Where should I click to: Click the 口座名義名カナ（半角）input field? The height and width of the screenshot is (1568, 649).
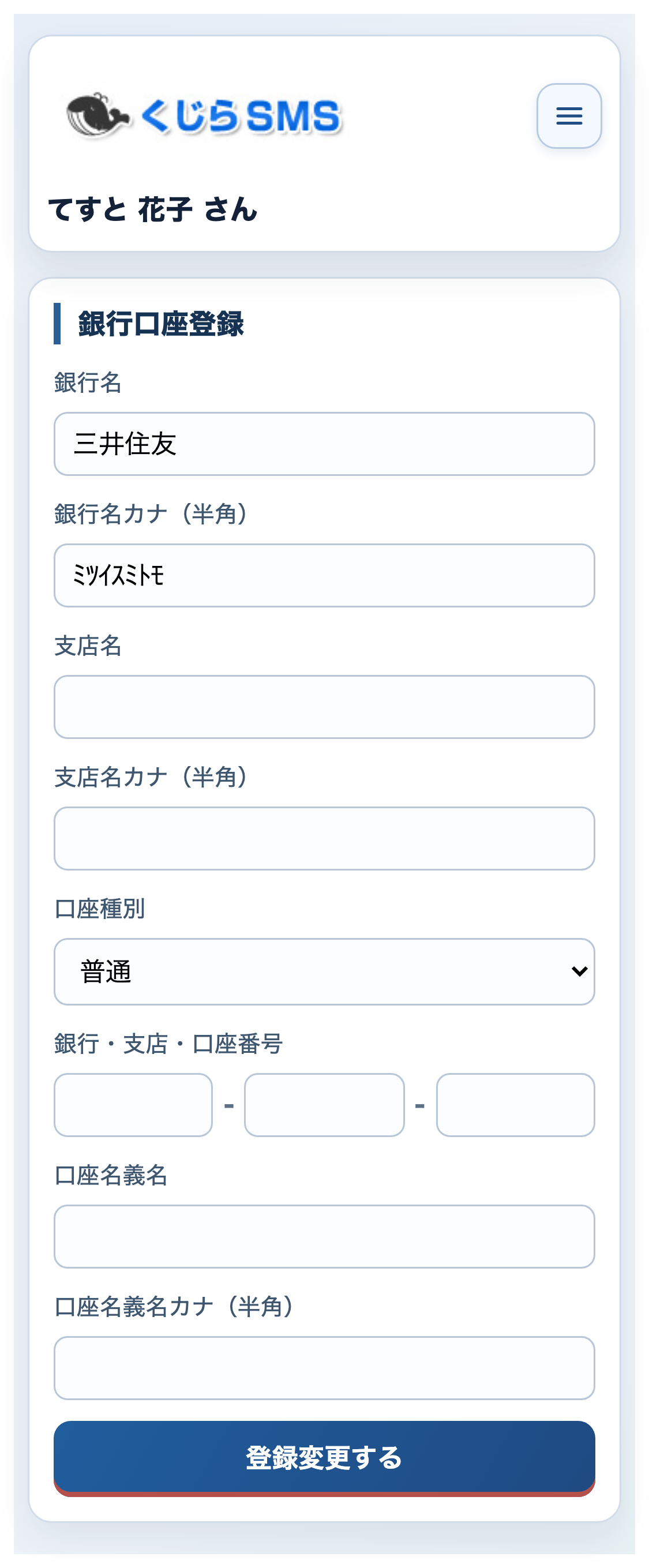pos(324,1367)
